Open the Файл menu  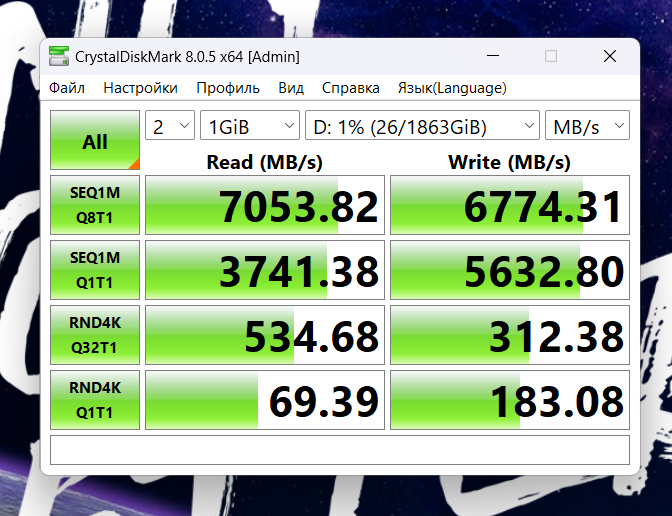tap(67, 88)
